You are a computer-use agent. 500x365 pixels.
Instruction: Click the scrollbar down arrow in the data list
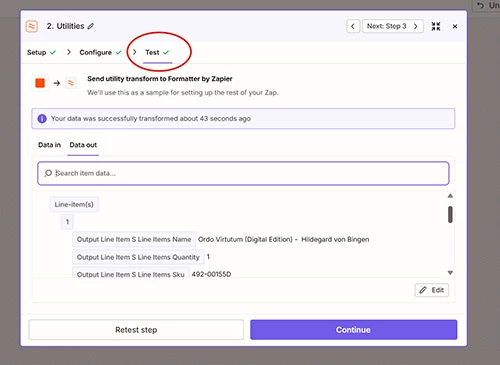click(450, 273)
